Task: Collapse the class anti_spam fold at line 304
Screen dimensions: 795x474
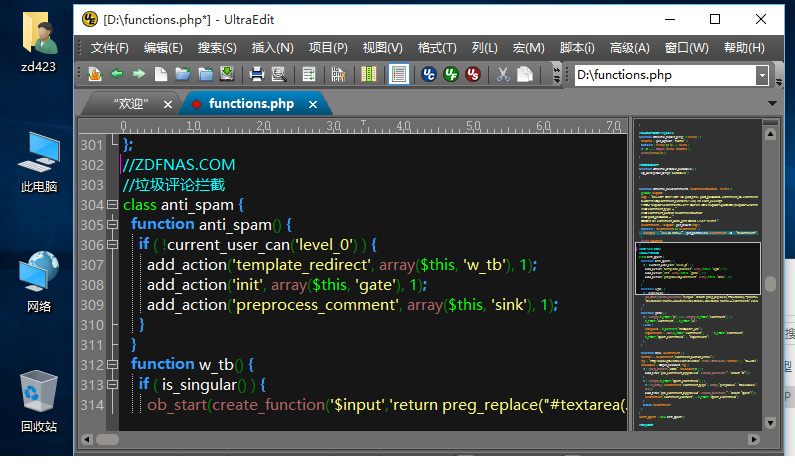Action: (113, 204)
